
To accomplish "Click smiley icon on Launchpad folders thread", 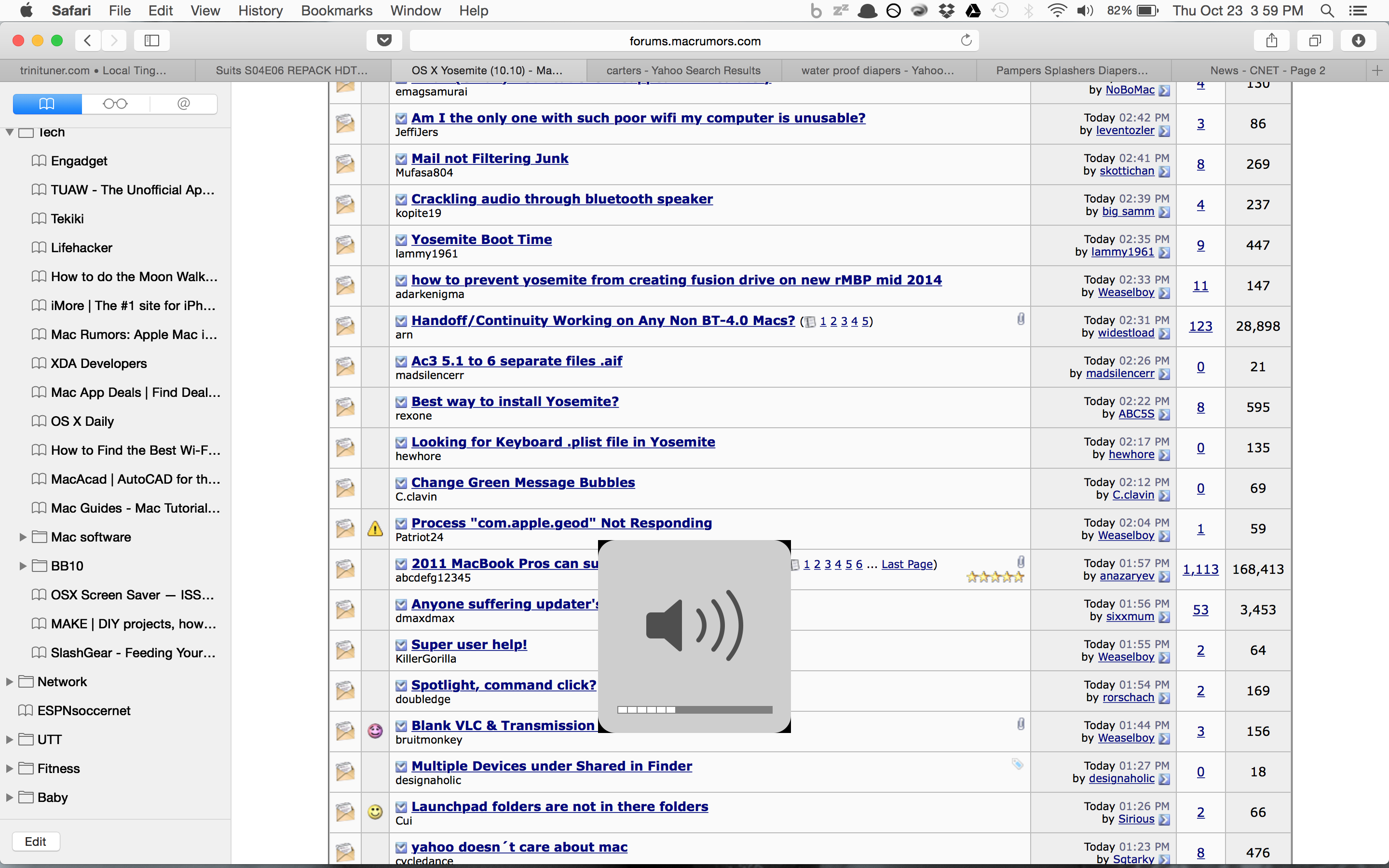I will click(x=375, y=812).
